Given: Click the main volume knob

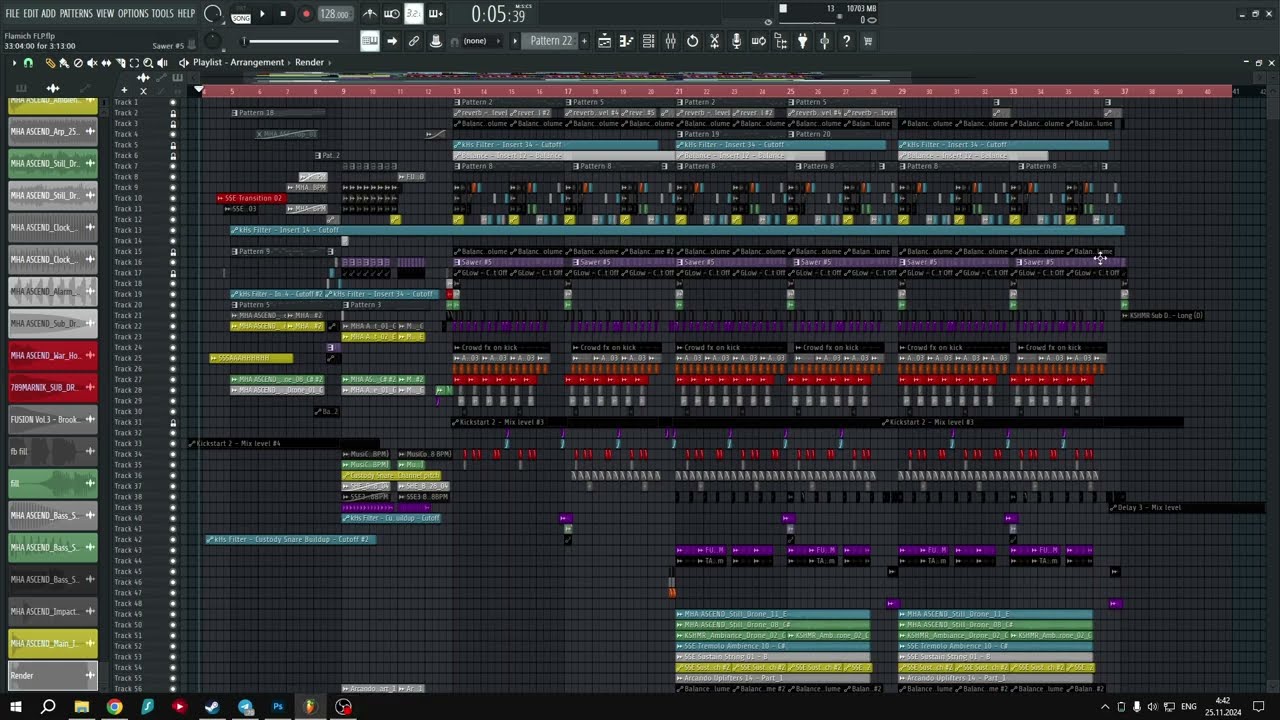Looking at the screenshot, I should click(x=213, y=14).
